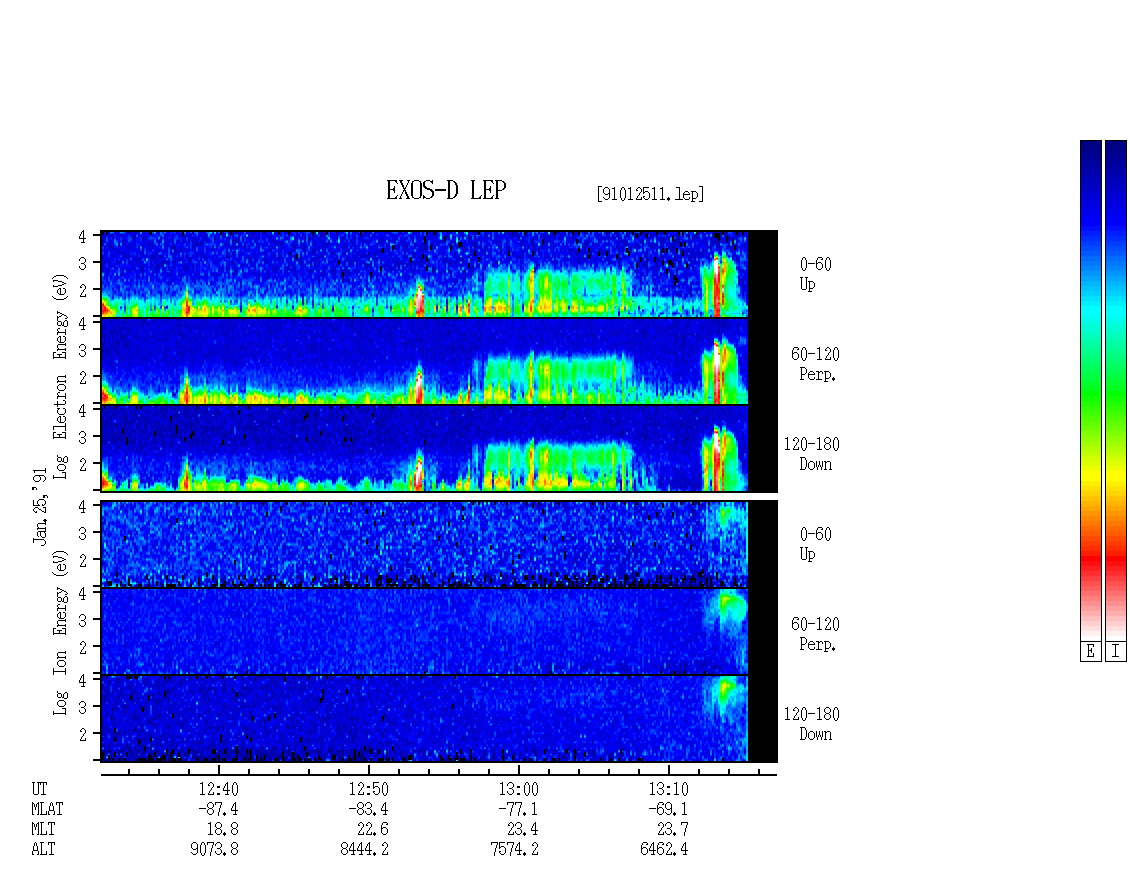Click the 60-120 Perp. label beside electron panels
1130x875 pixels.
(815, 364)
